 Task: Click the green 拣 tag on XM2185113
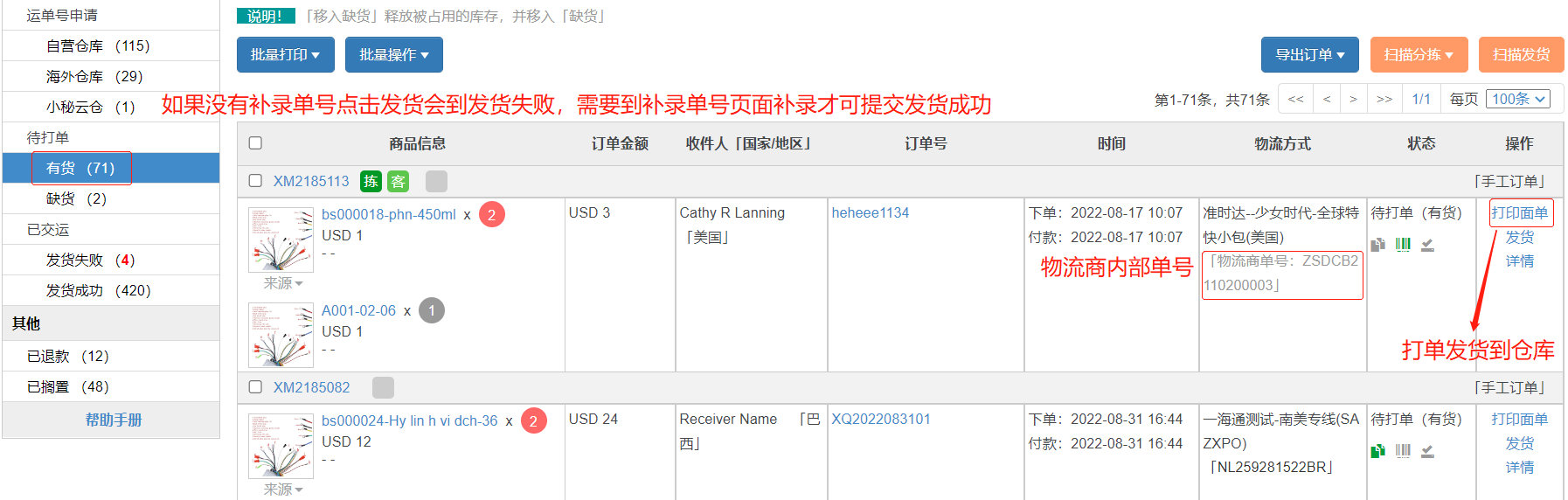[371, 181]
